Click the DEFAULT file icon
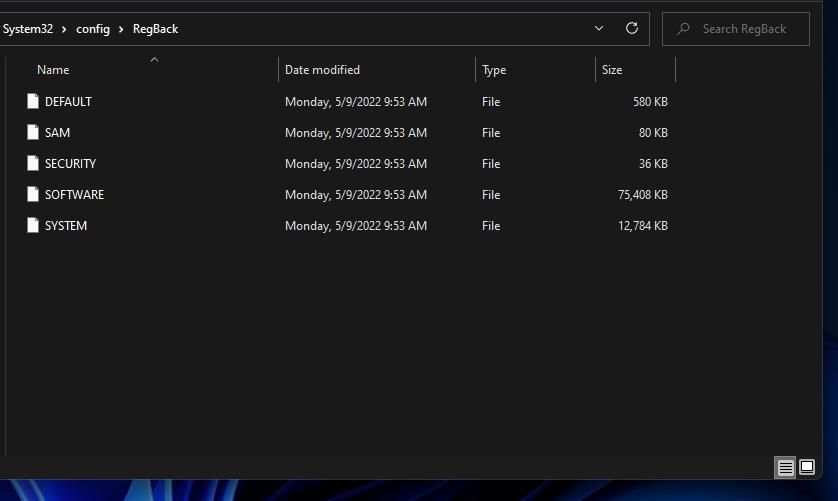Viewport: 838px width, 501px height. tap(33, 101)
